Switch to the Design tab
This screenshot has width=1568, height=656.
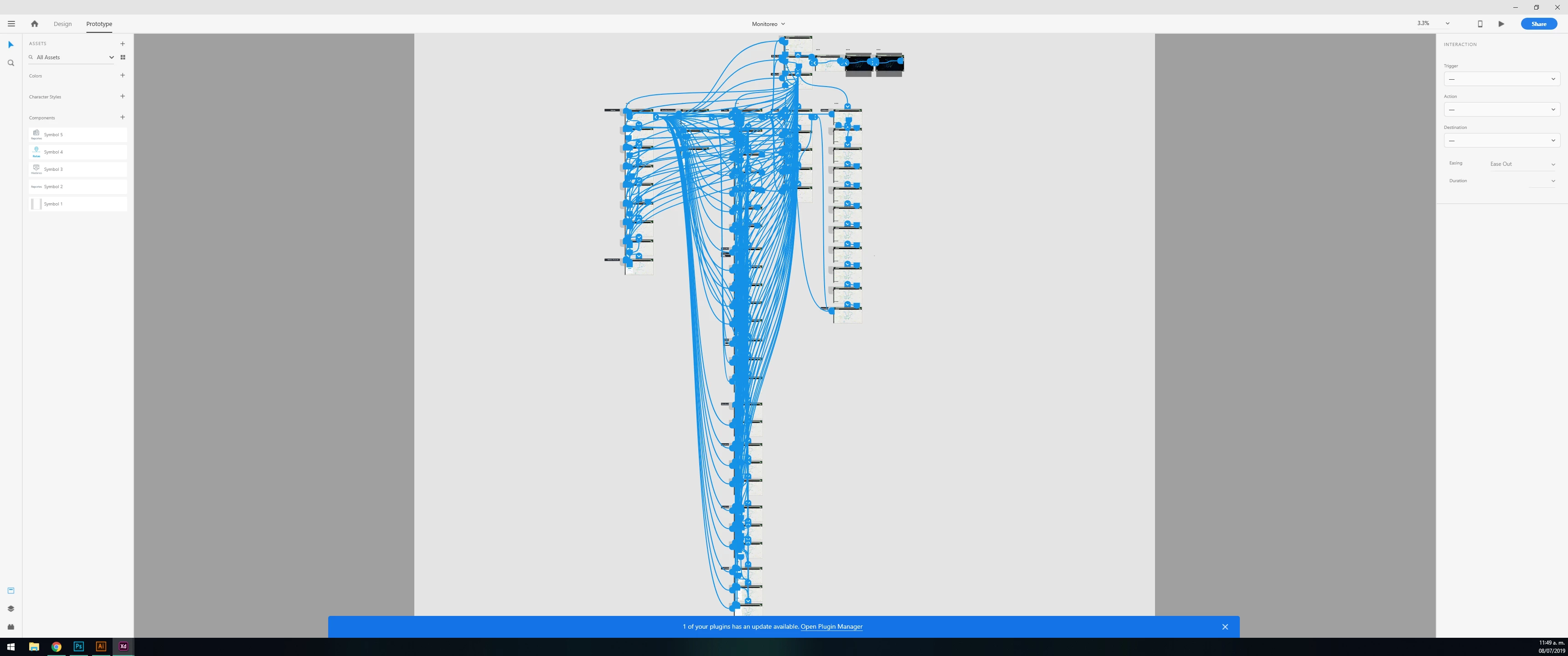coord(63,24)
